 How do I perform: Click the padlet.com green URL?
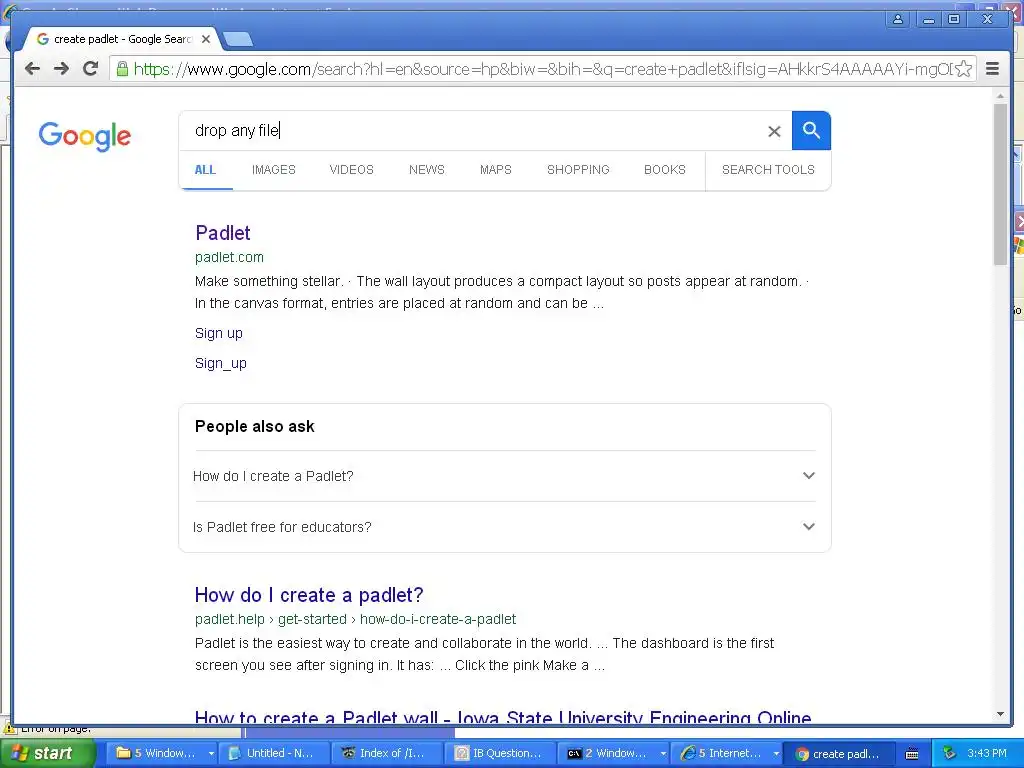point(229,257)
